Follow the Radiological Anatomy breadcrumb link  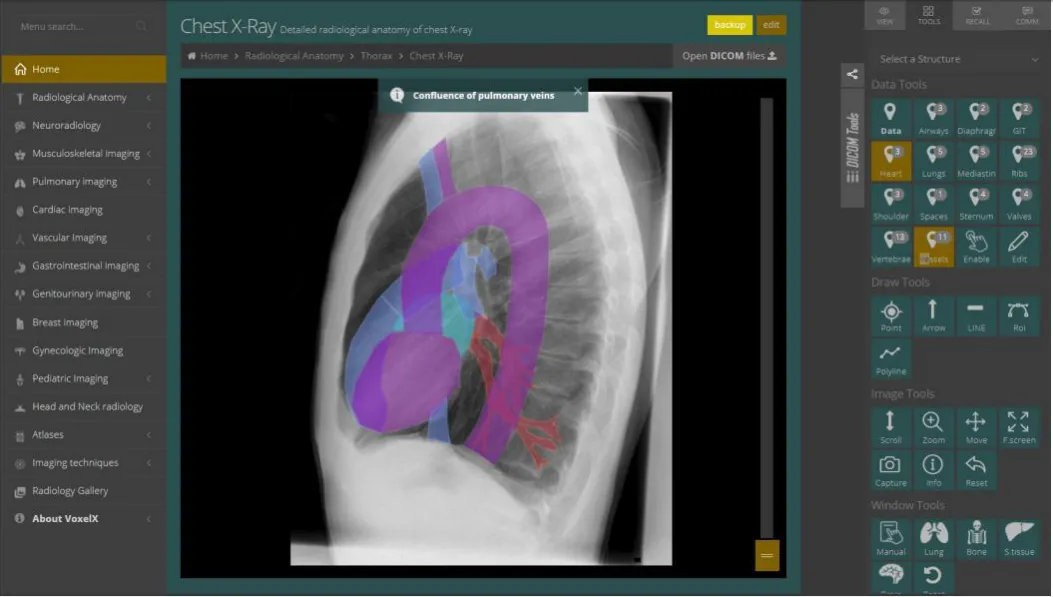[x=293, y=56]
